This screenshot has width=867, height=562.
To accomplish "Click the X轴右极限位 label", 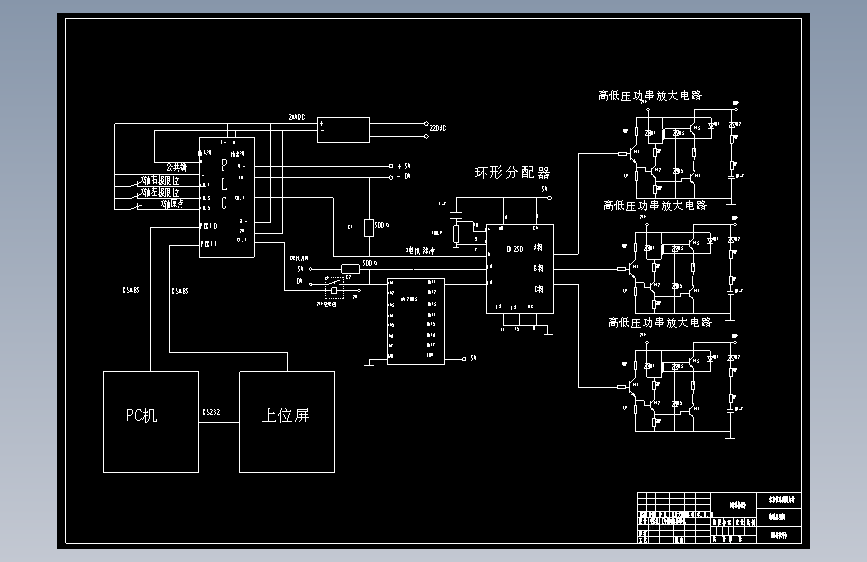I will [160, 180].
